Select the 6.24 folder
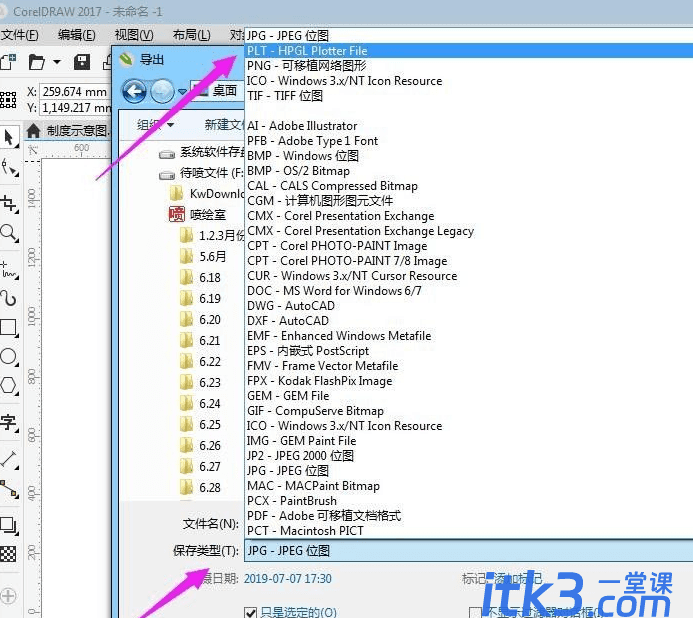The image size is (693, 618). (201, 404)
